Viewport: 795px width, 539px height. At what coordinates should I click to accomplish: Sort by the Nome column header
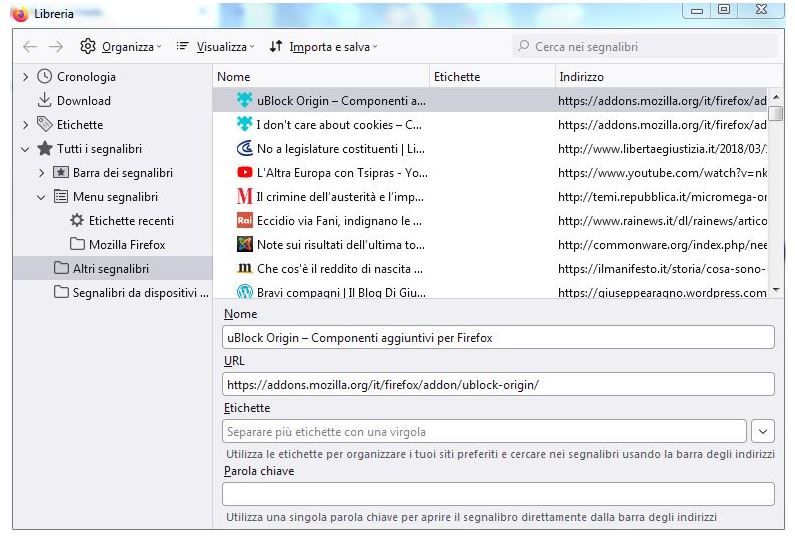coord(321,77)
